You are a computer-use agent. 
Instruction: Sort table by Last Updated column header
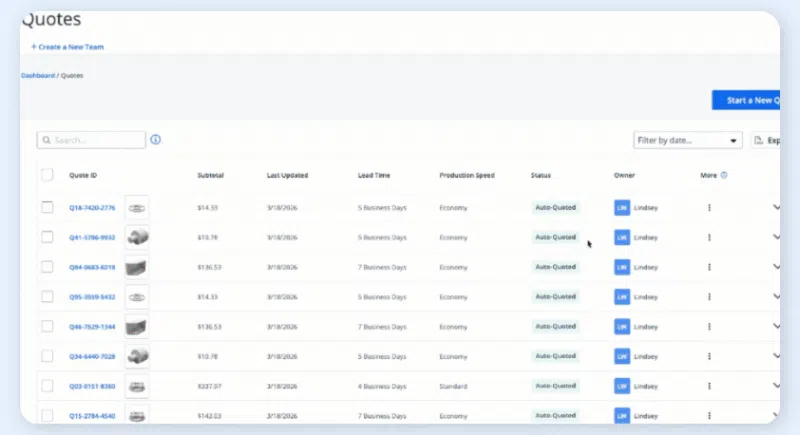287,175
